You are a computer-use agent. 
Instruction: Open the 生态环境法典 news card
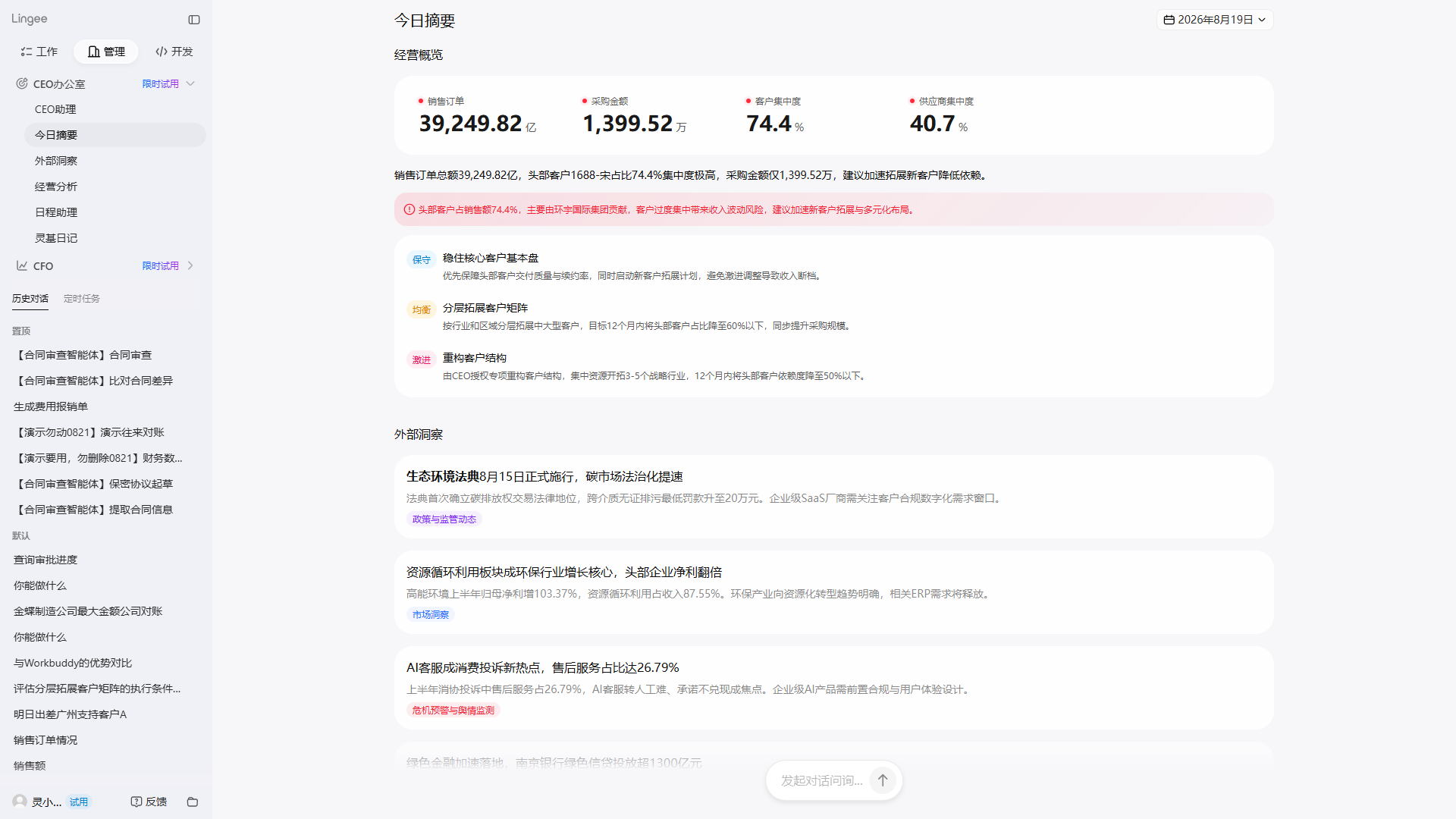833,497
